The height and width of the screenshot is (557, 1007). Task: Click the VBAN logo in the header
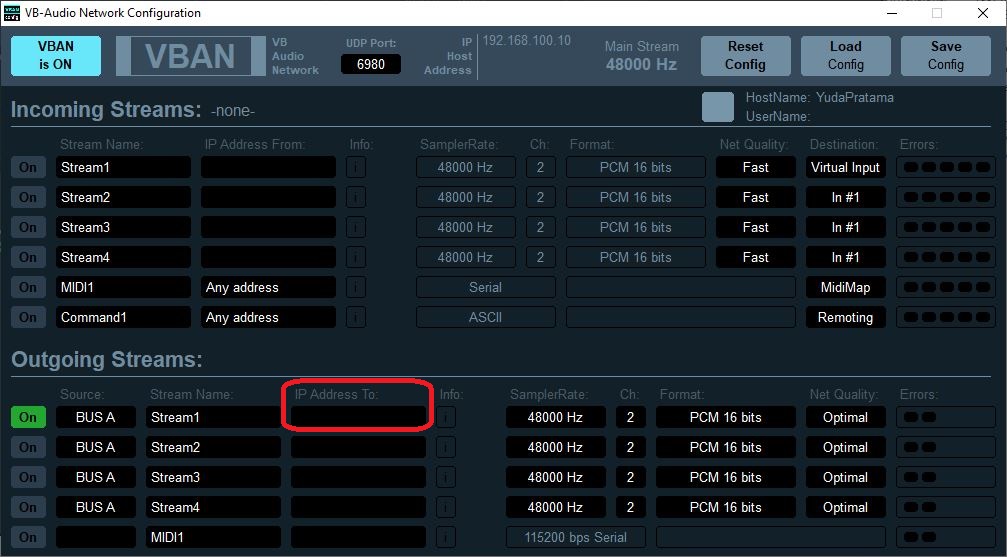[190, 56]
